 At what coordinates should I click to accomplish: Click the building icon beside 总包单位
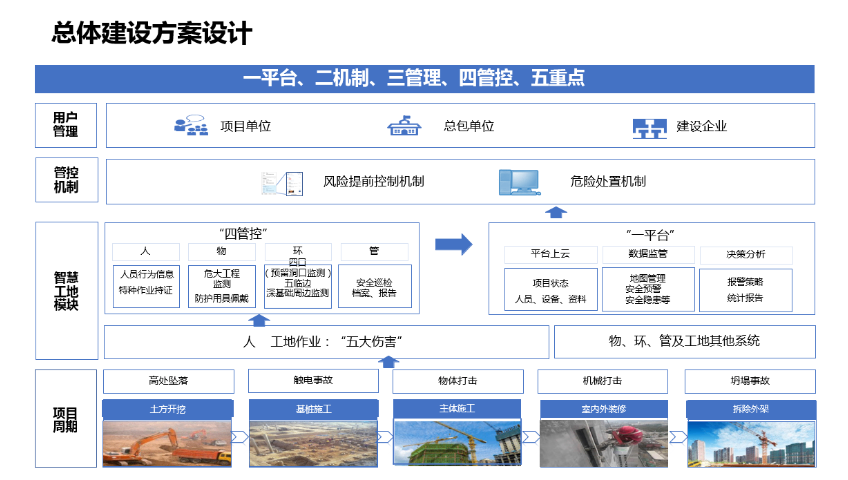pyautogui.click(x=403, y=126)
